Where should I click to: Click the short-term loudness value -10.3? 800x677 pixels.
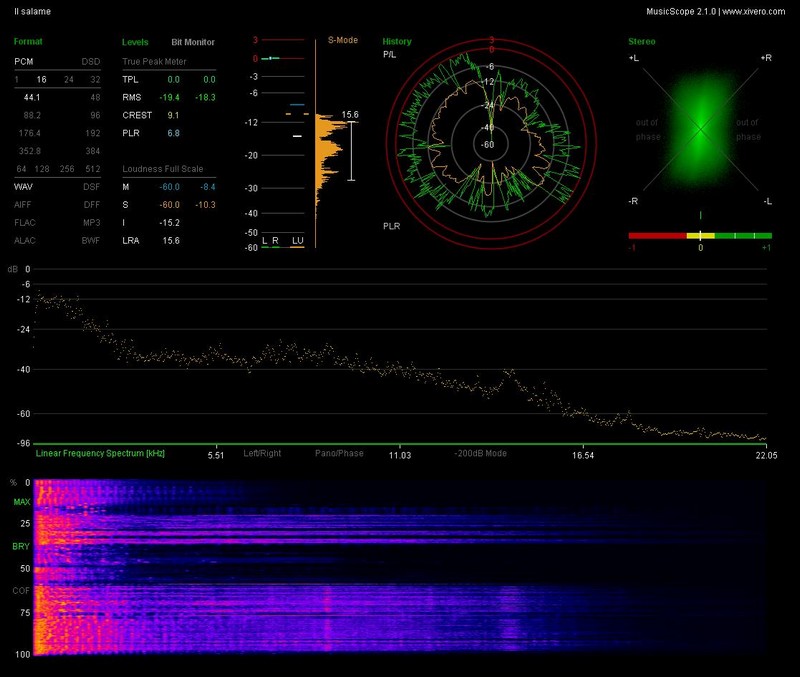205,205
